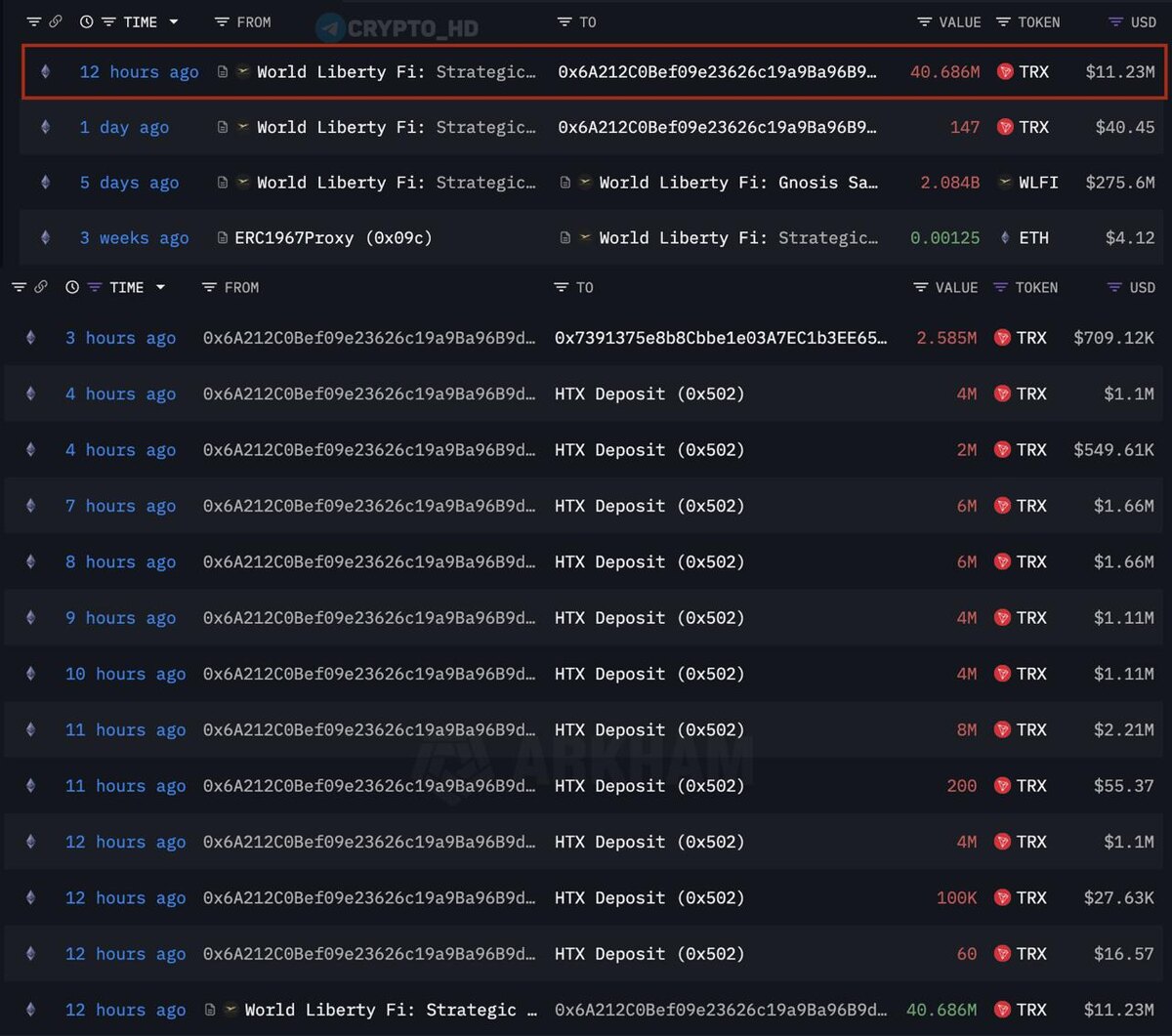Screen dimensions: 1172x1036
Task: Open HTX Deposit (0x502) in the $2.21M row
Action: [649, 730]
